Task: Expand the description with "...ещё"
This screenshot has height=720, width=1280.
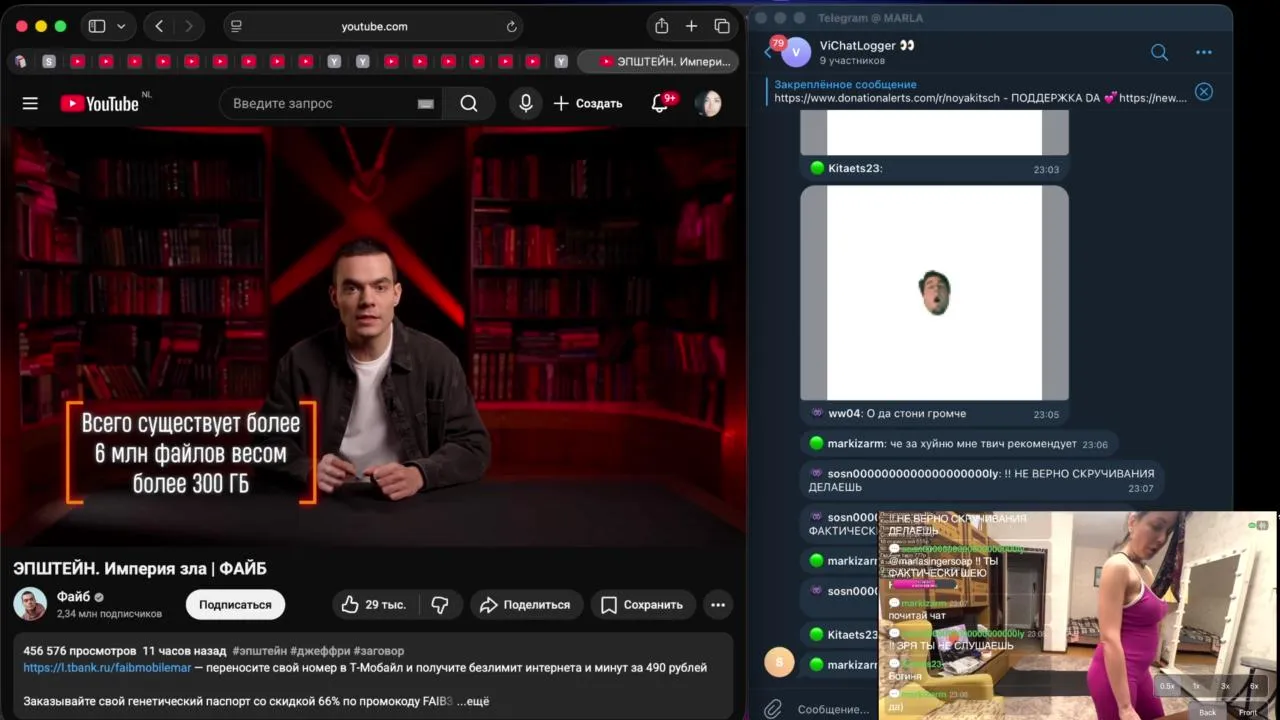Action: (473, 701)
